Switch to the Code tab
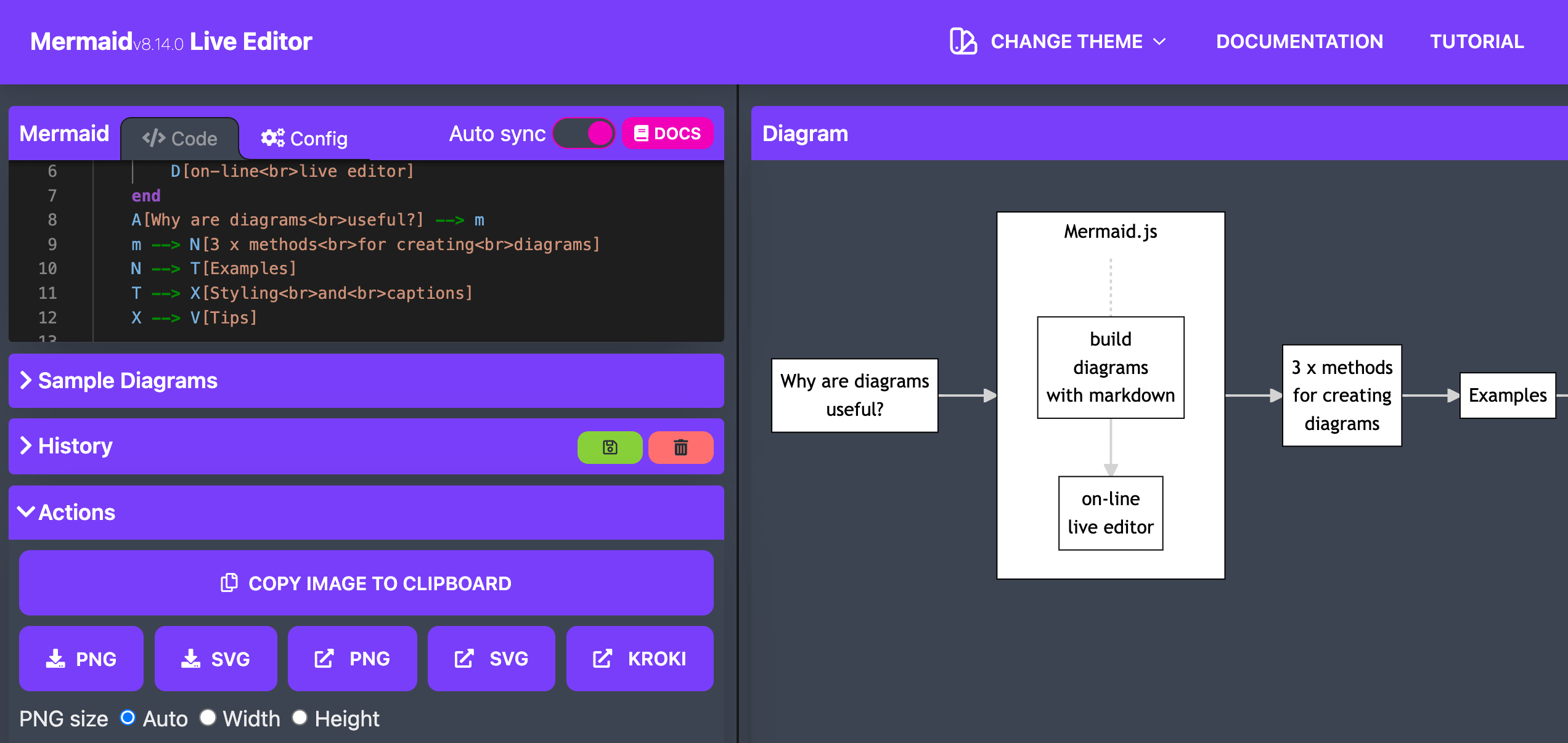This screenshot has width=1568, height=743. click(180, 138)
